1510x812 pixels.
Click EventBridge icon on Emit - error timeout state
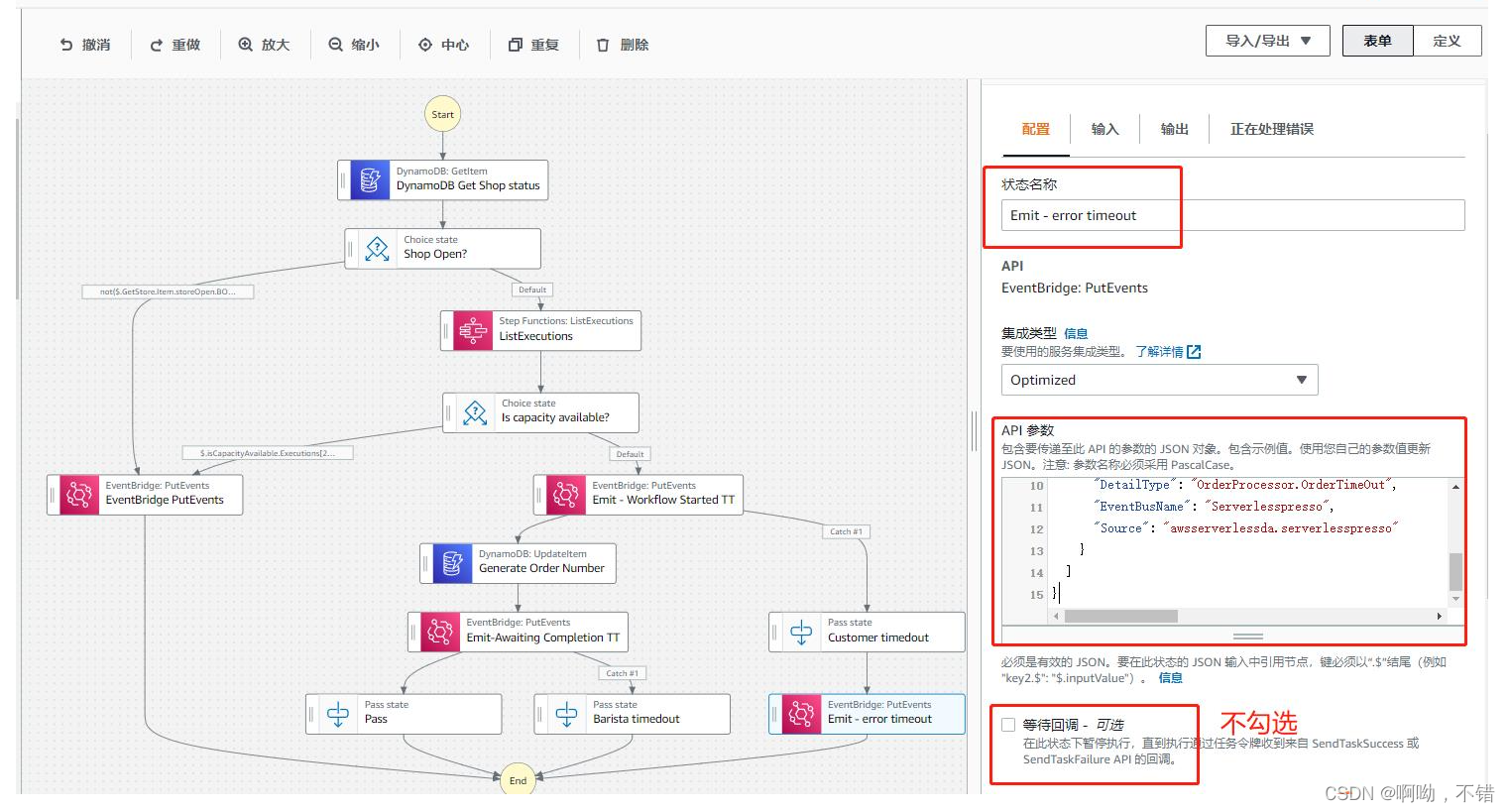click(801, 714)
